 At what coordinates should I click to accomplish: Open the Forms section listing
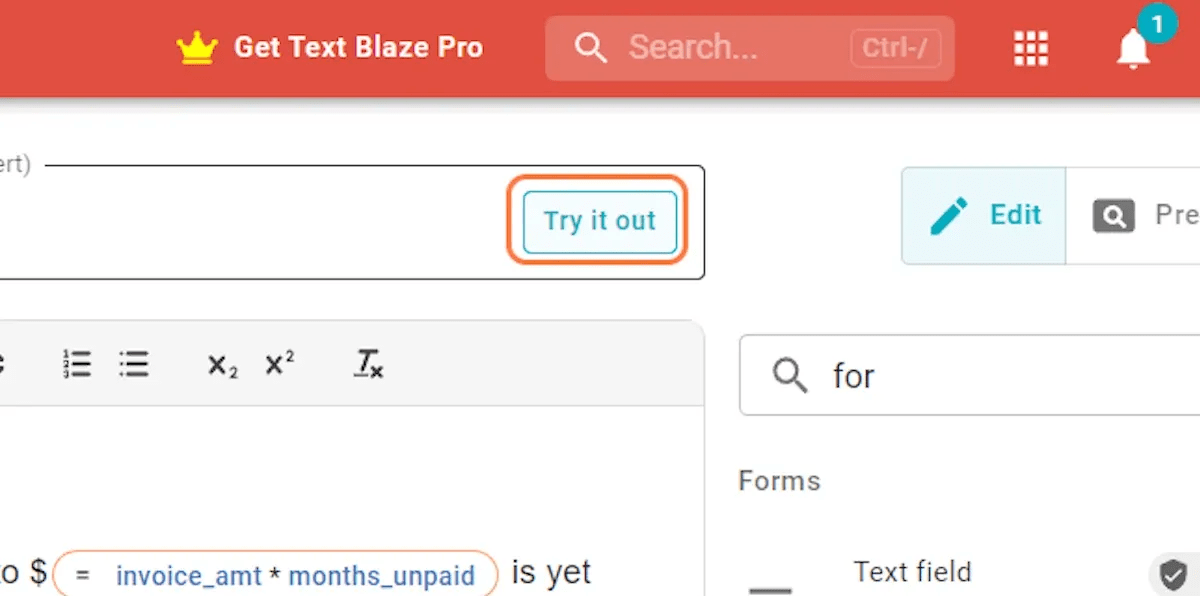pos(779,481)
